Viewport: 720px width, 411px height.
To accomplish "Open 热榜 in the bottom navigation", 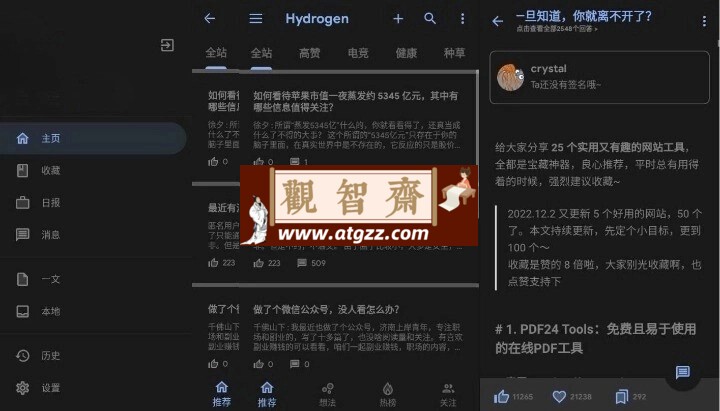I will tap(388, 395).
